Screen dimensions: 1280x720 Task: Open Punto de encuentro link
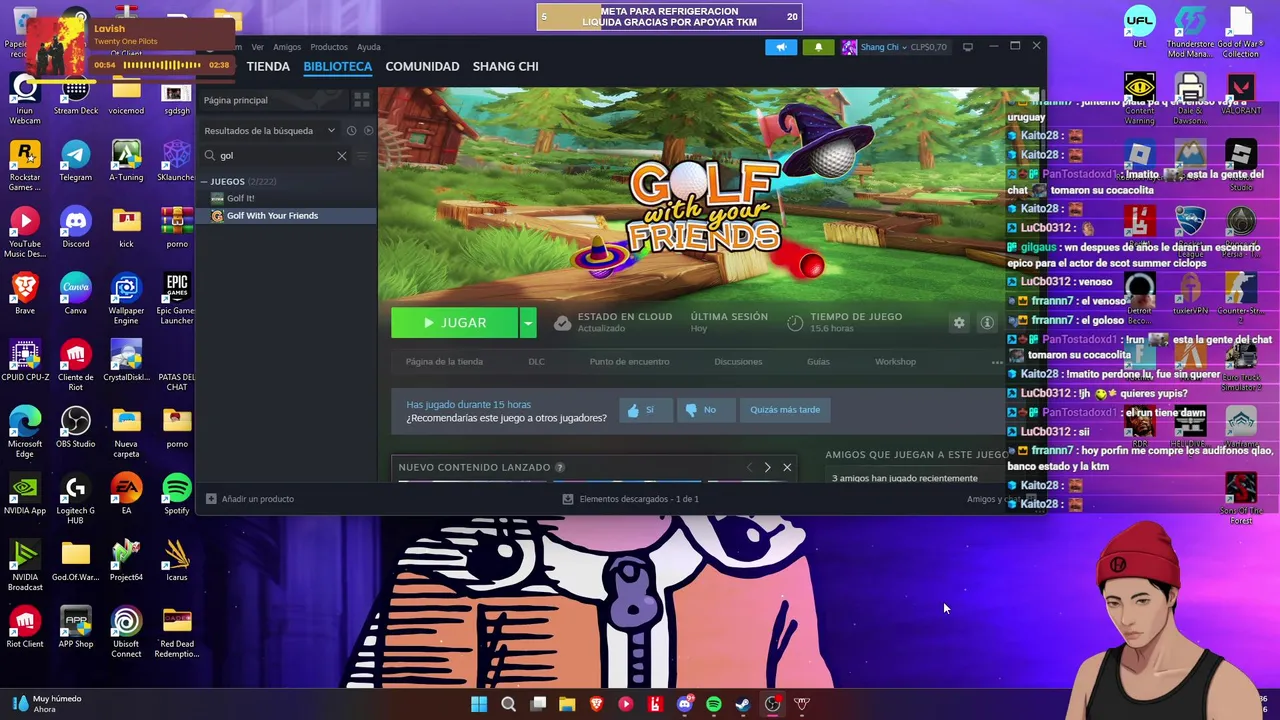(629, 362)
